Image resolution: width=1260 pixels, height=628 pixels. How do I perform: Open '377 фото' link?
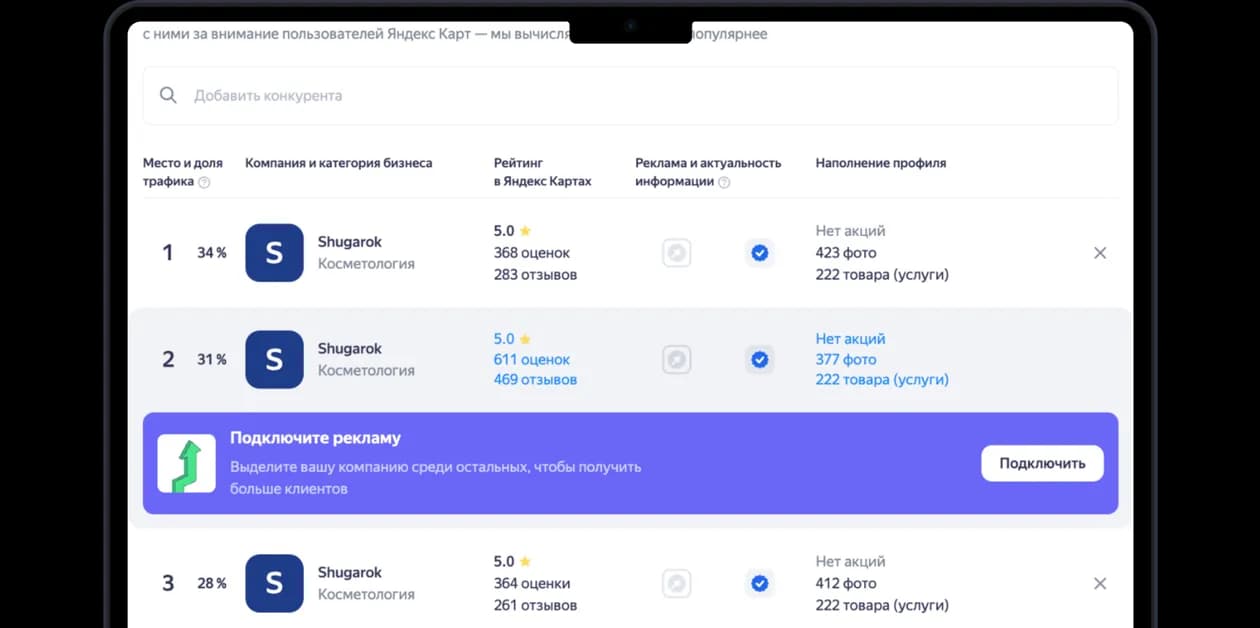(846, 359)
